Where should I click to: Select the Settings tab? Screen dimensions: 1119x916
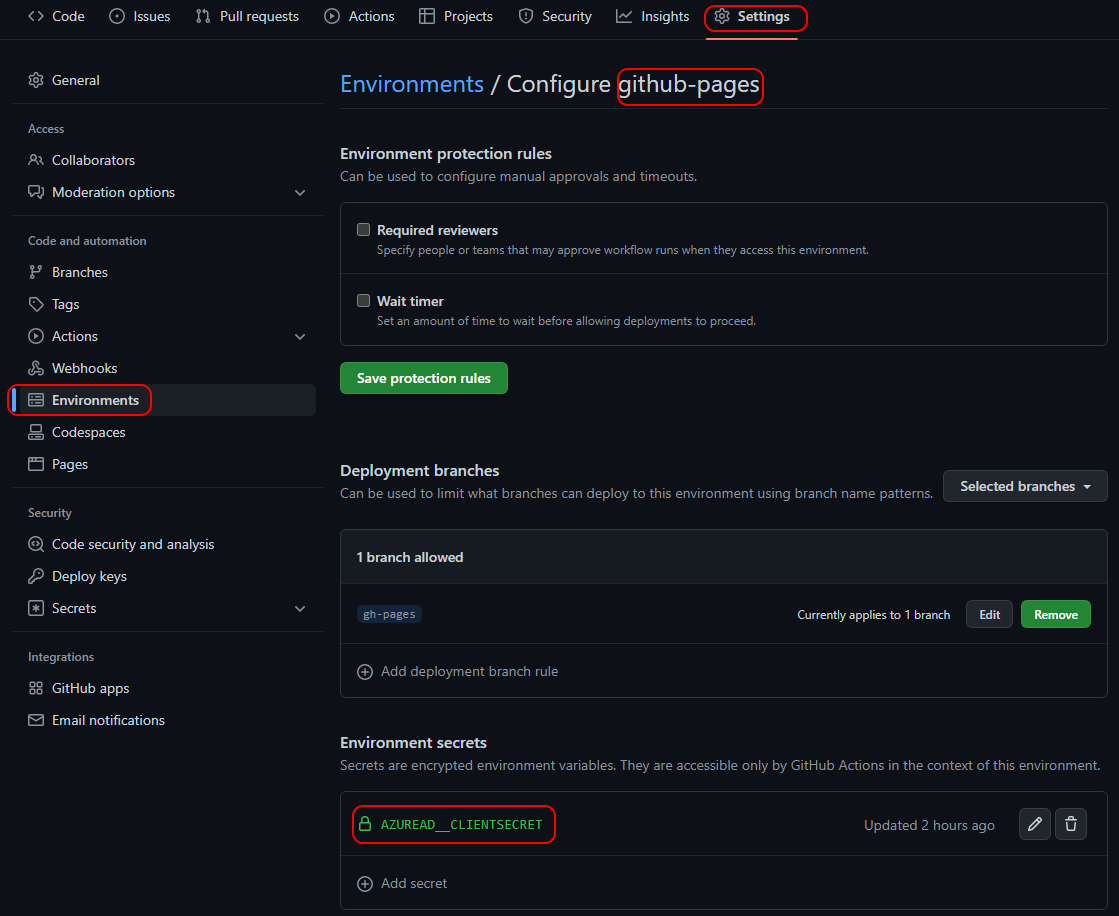pyautogui.click(x=752, y=16)
